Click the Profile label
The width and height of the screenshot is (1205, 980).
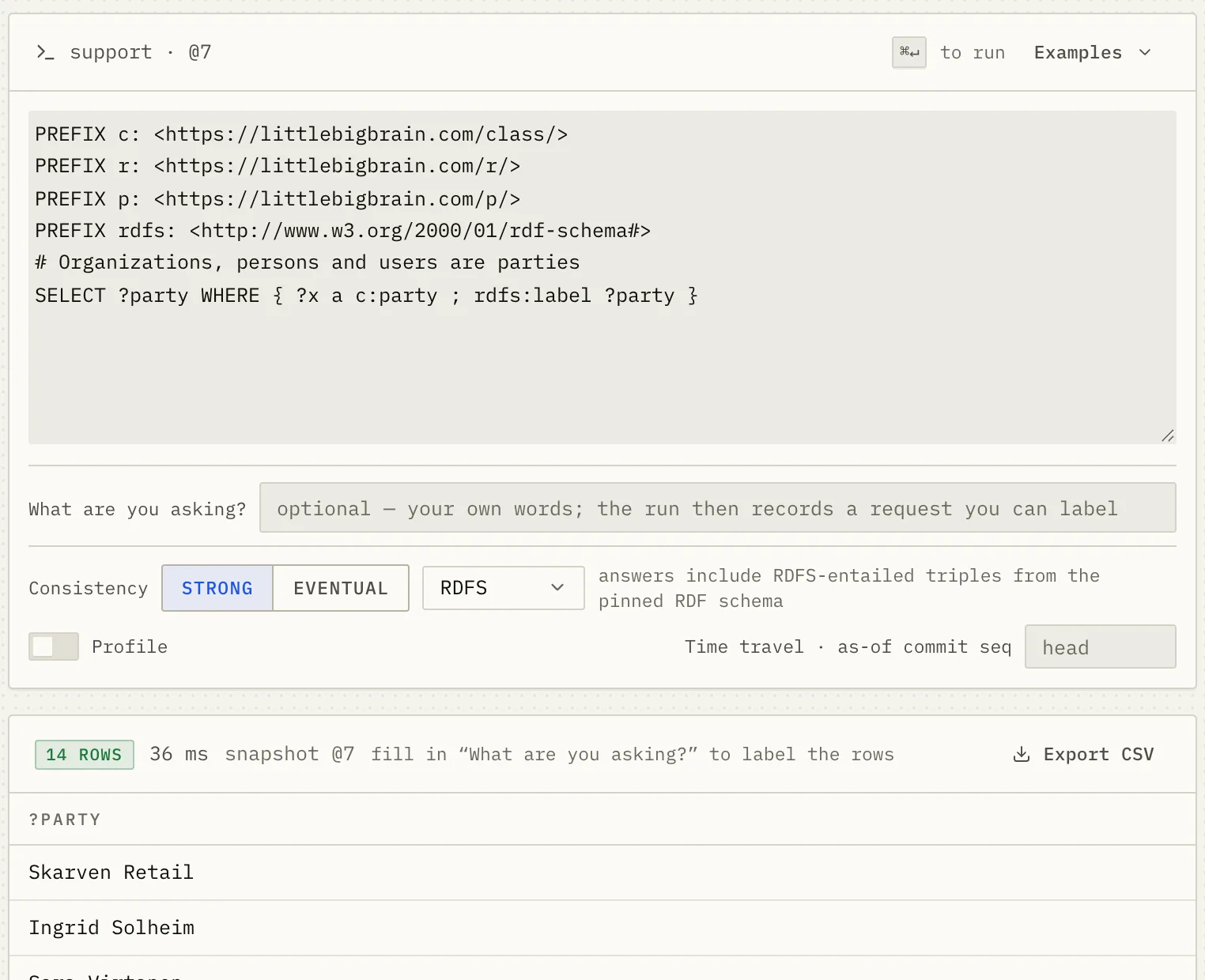tap(130, 646)
